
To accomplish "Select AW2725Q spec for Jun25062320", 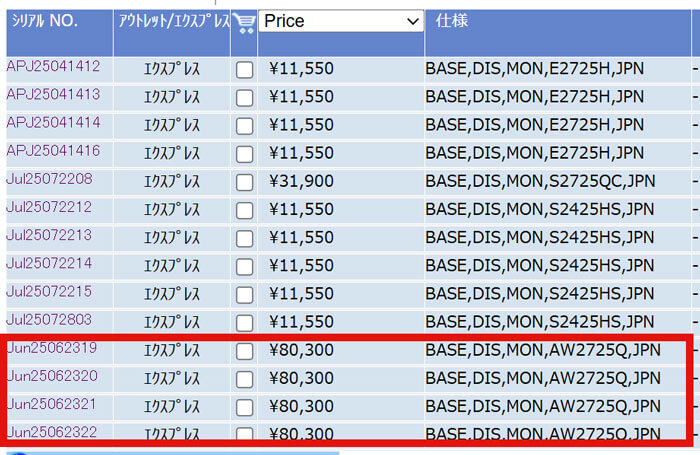I will 543,378.
